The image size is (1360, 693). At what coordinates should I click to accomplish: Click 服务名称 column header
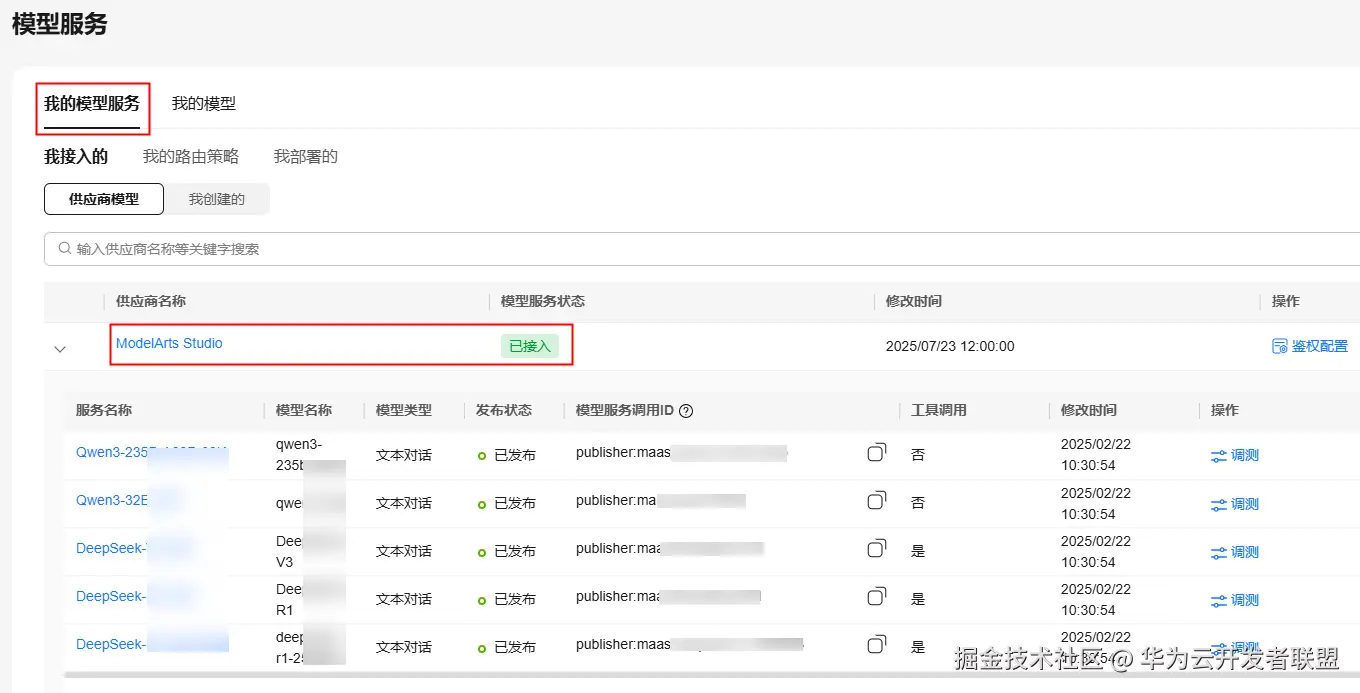tap(104, 410)
